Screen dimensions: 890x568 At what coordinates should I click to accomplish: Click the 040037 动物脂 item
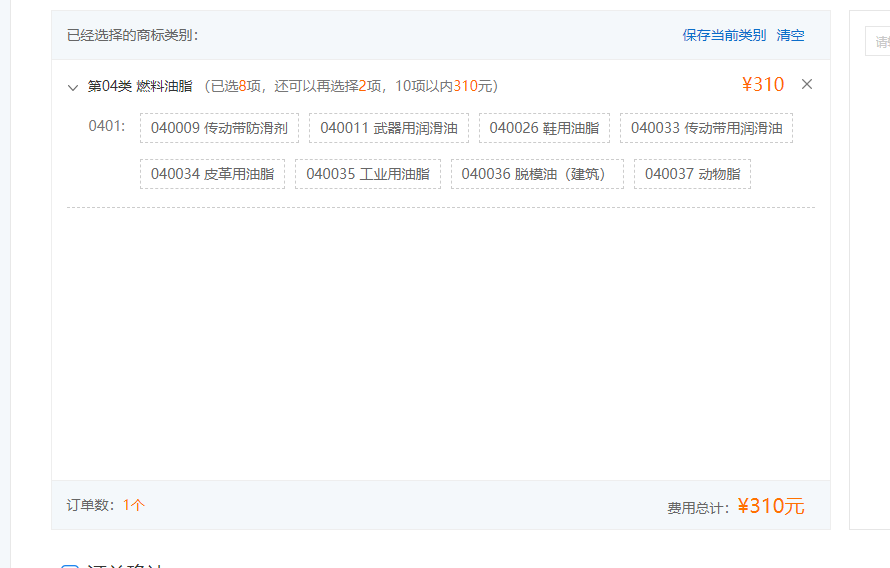692,174
